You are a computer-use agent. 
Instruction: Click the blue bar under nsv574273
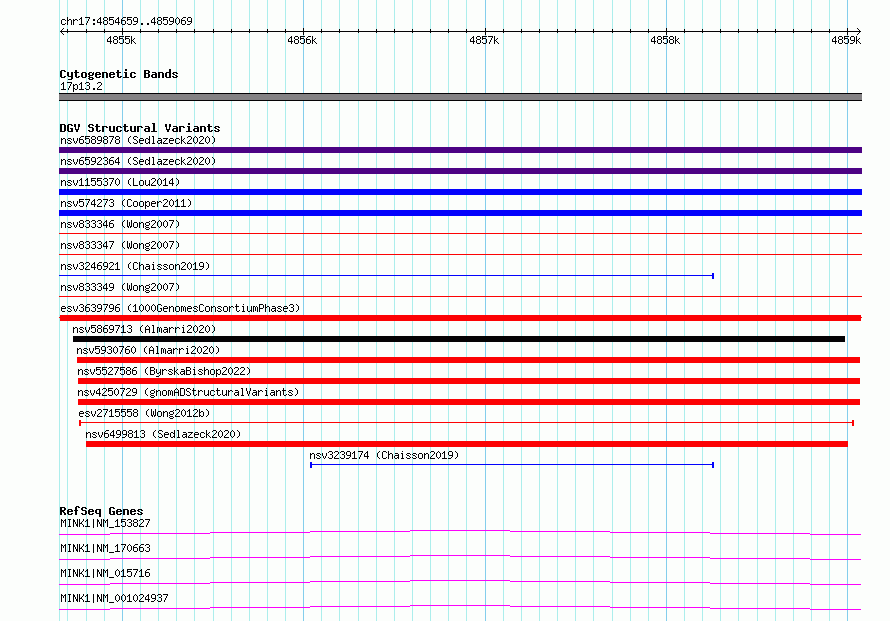pyautogui.click(x=460, y=213)
